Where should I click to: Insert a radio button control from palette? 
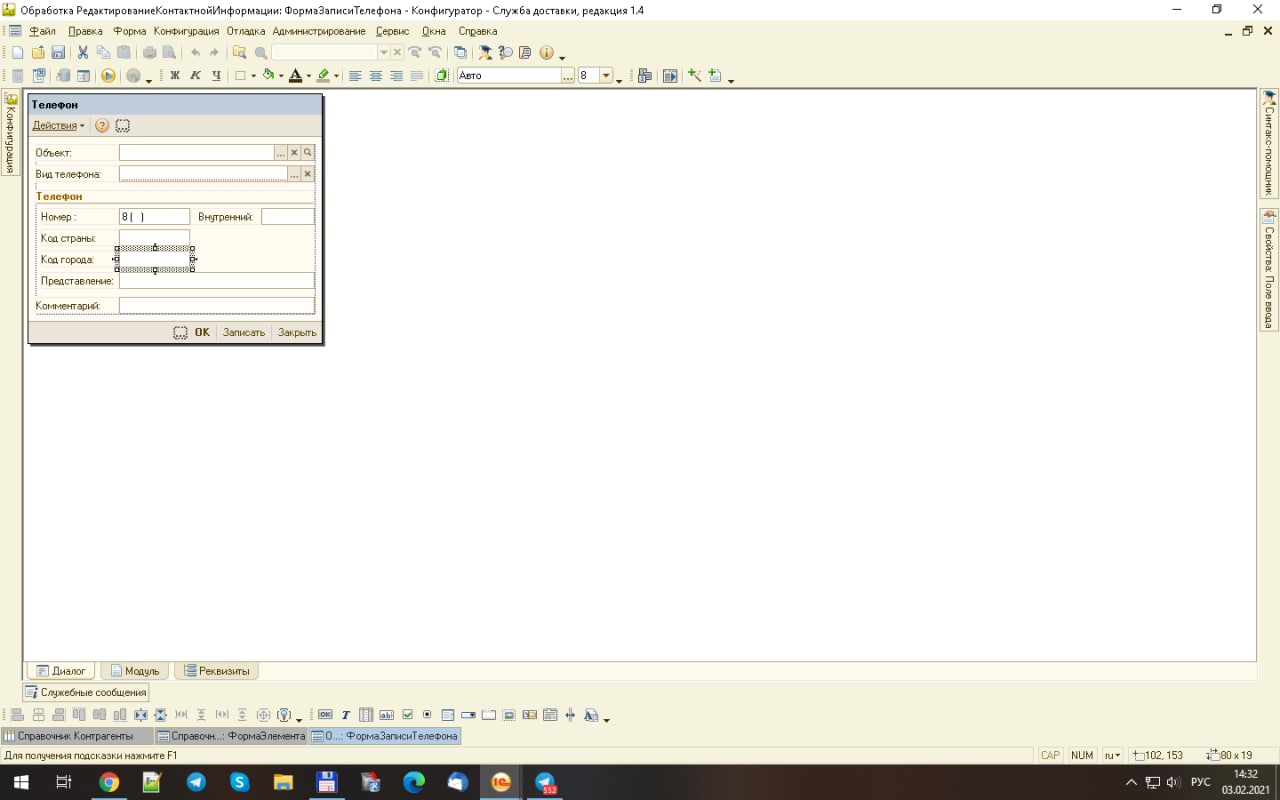coord(427,715)
